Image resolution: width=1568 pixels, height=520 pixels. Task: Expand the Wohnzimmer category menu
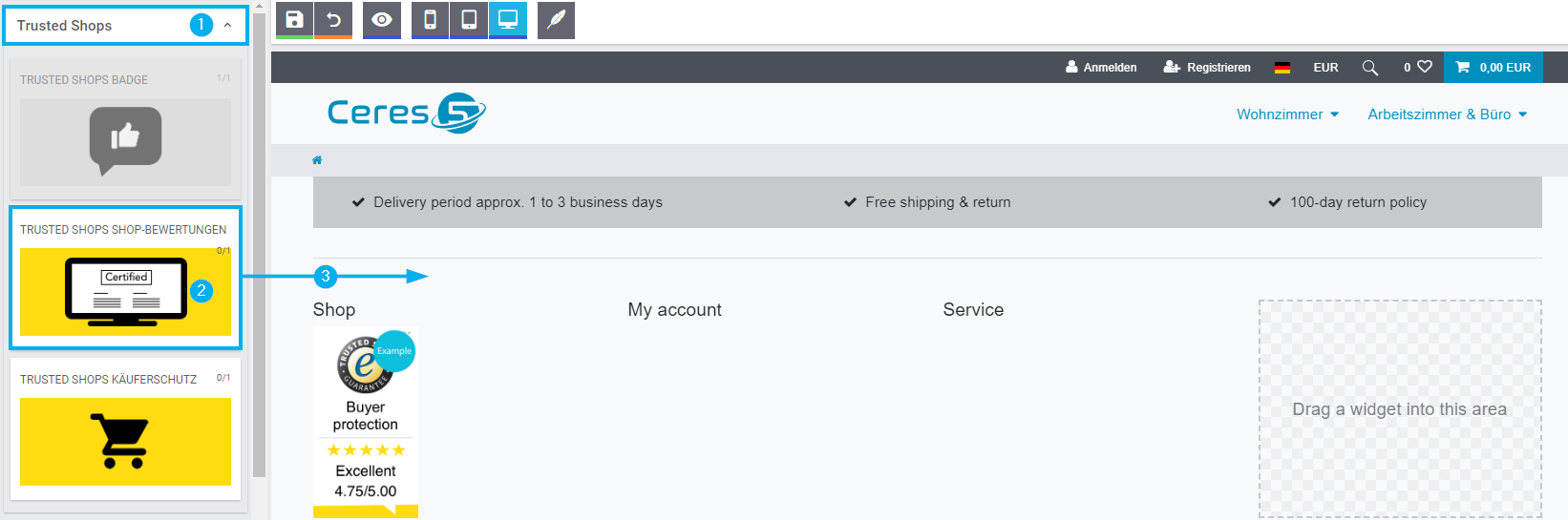click(1287, 114)
